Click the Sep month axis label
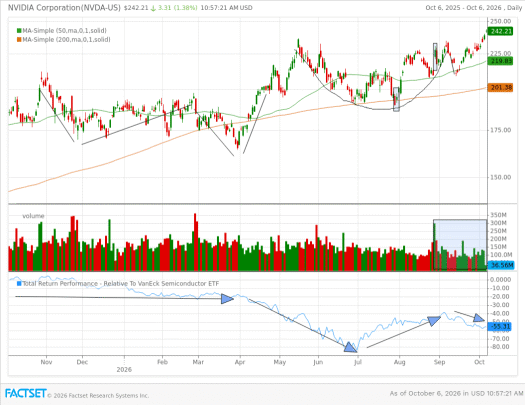This screenshot has height=405, width=525. (440, 362)
